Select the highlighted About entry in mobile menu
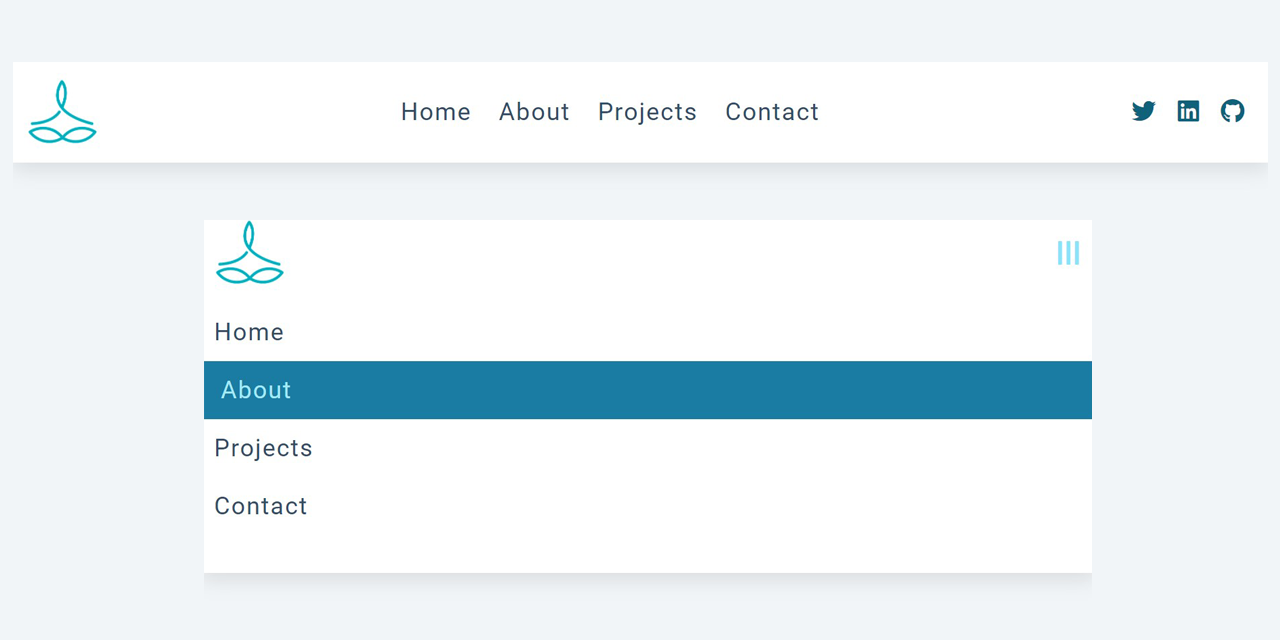Viewport: 1280px width, 640px height. pyautogui.click(x=256, y=390)
